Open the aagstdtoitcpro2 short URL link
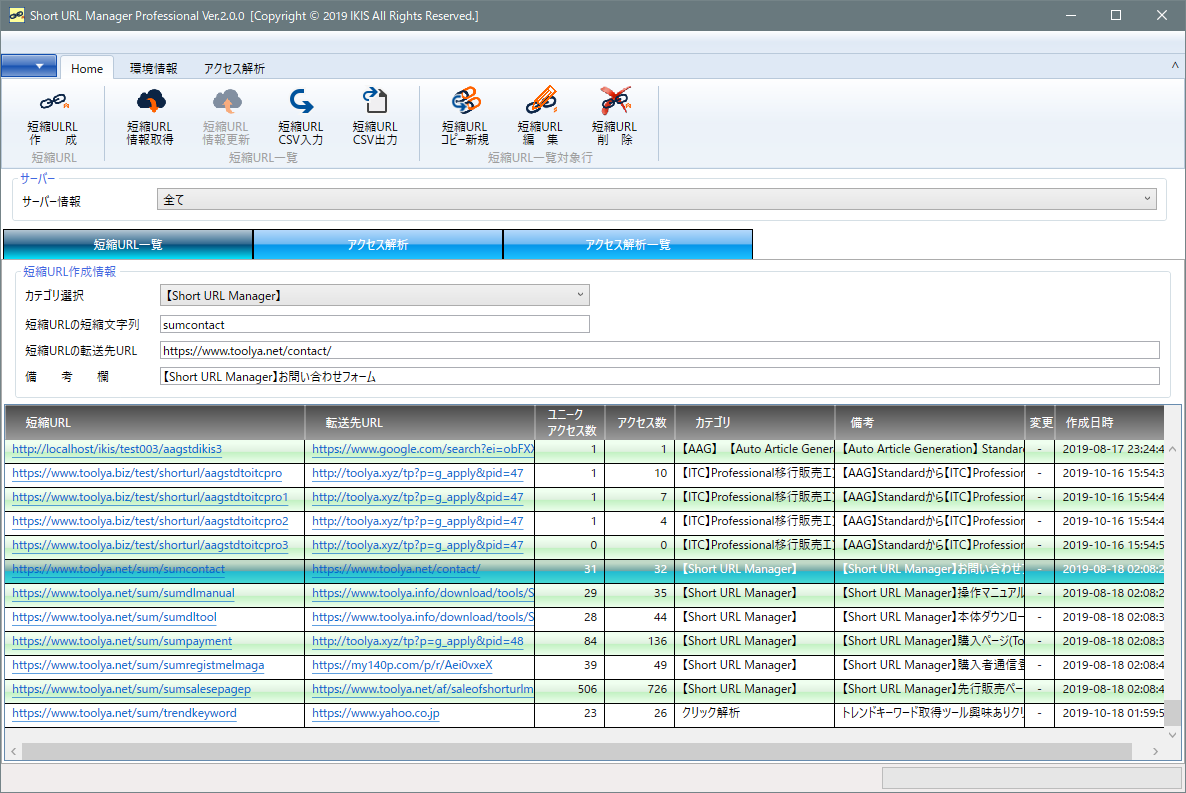 click(x=150, y=521)
